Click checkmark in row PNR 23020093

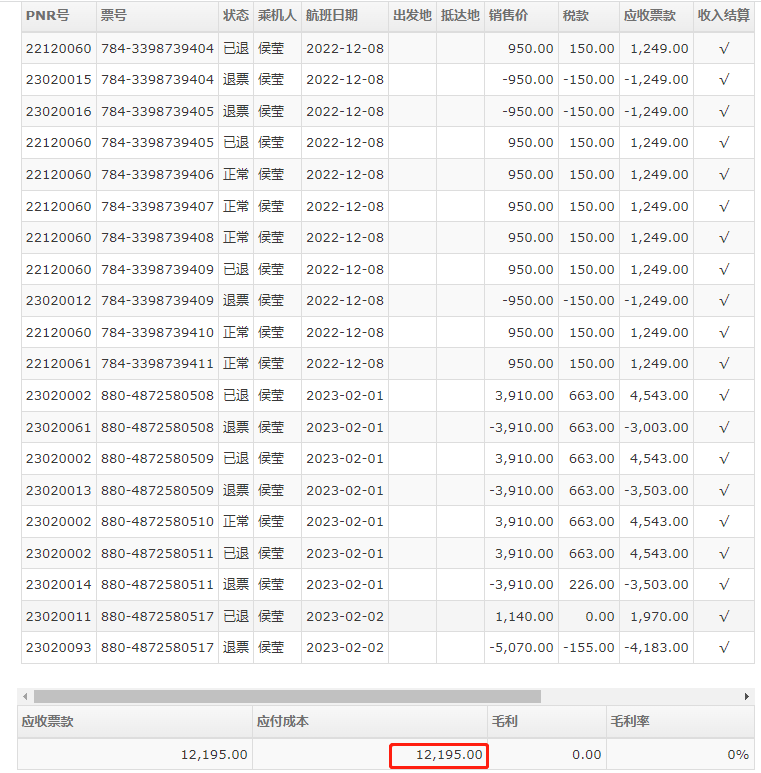[724, 648]
